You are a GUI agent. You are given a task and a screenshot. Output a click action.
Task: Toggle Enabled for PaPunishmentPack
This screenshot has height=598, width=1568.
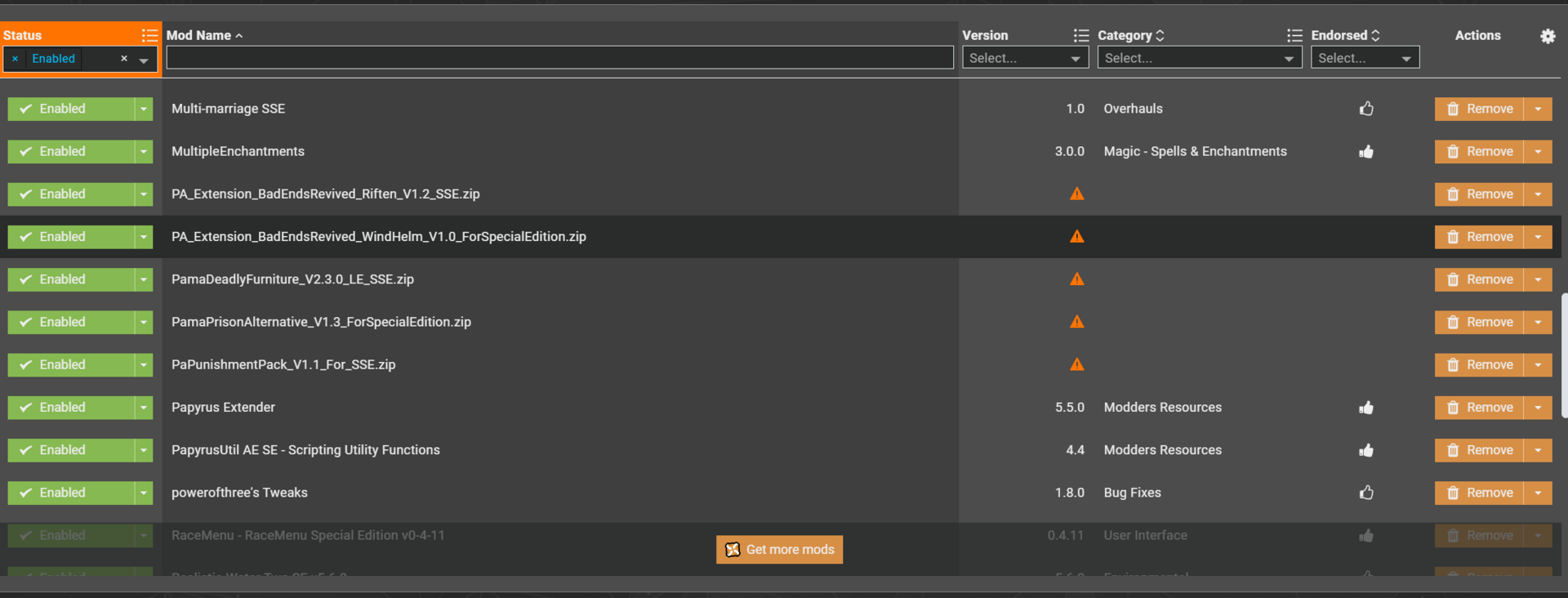71,364
